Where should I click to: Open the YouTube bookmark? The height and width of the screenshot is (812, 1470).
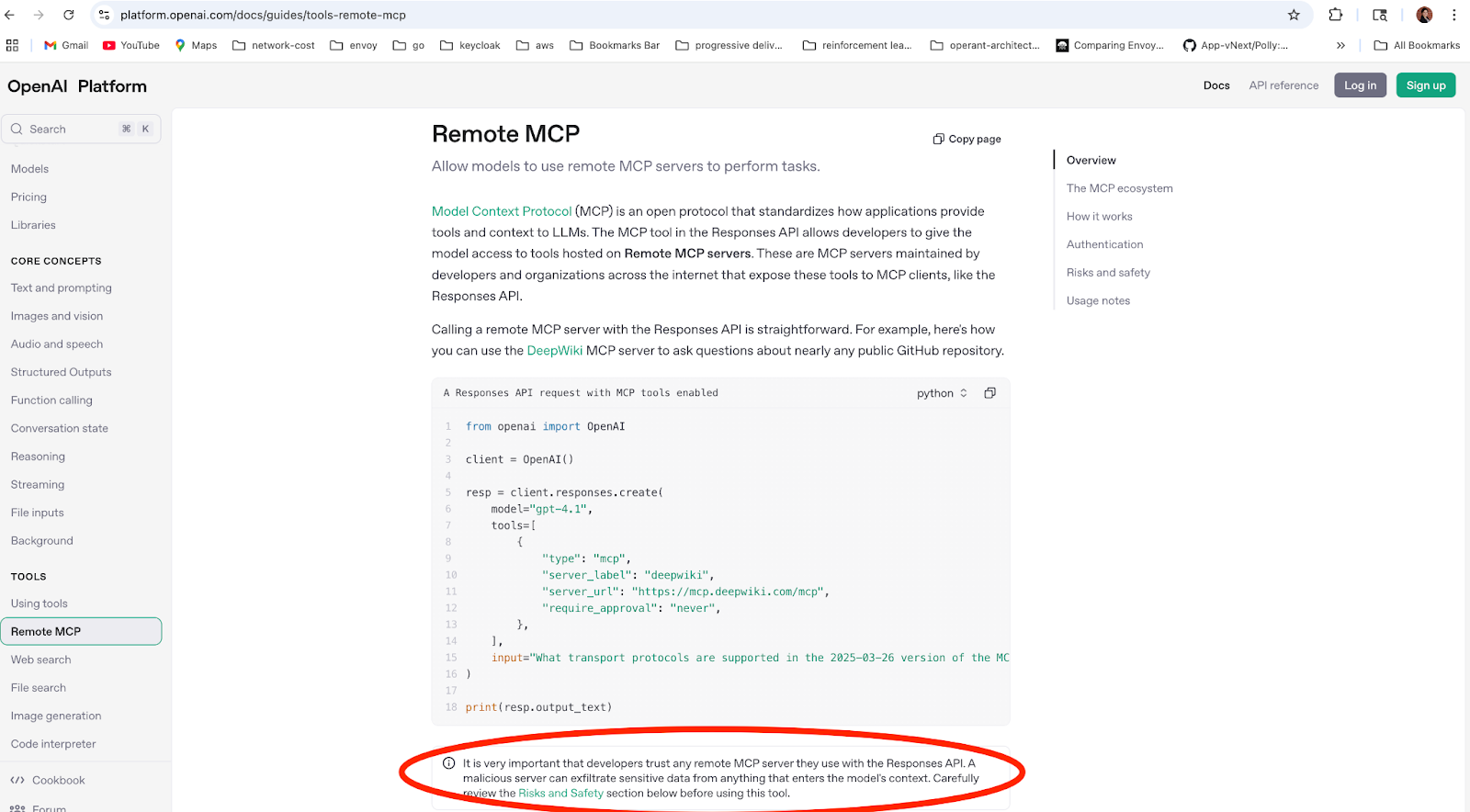(x=131, y=45)
